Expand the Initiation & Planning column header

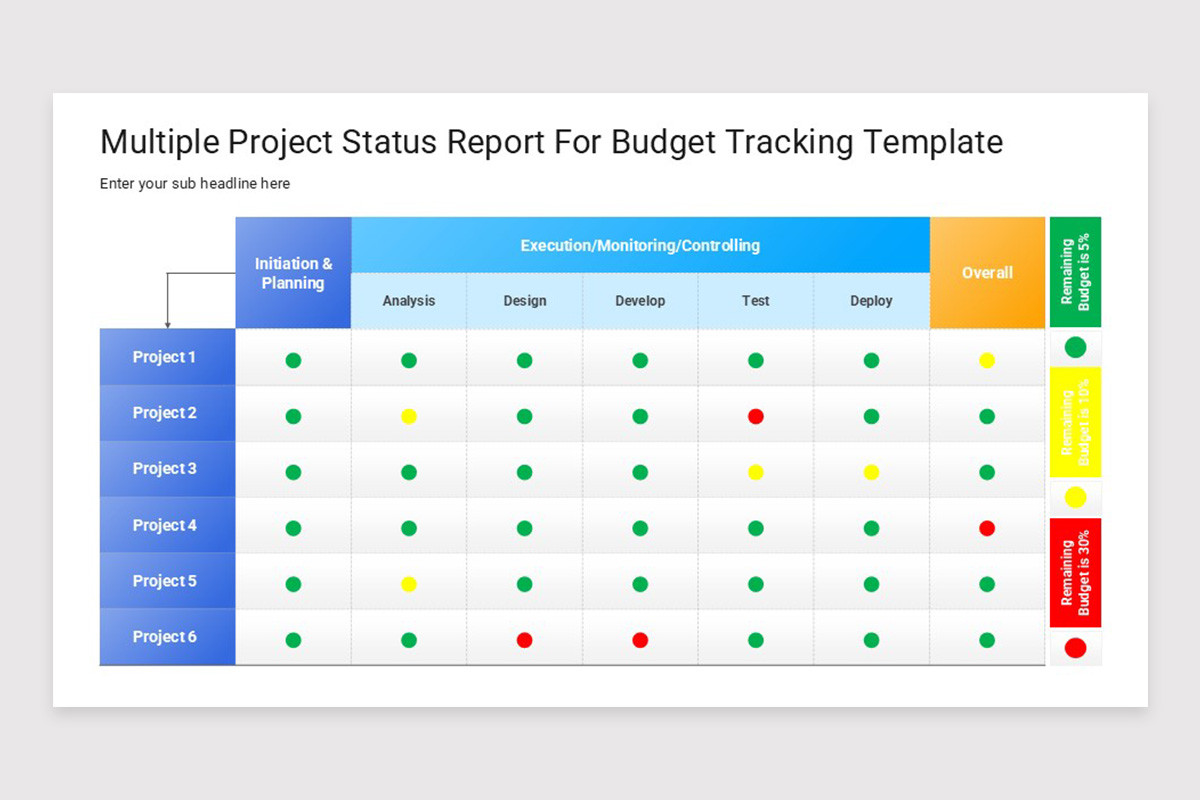(293, 272)
